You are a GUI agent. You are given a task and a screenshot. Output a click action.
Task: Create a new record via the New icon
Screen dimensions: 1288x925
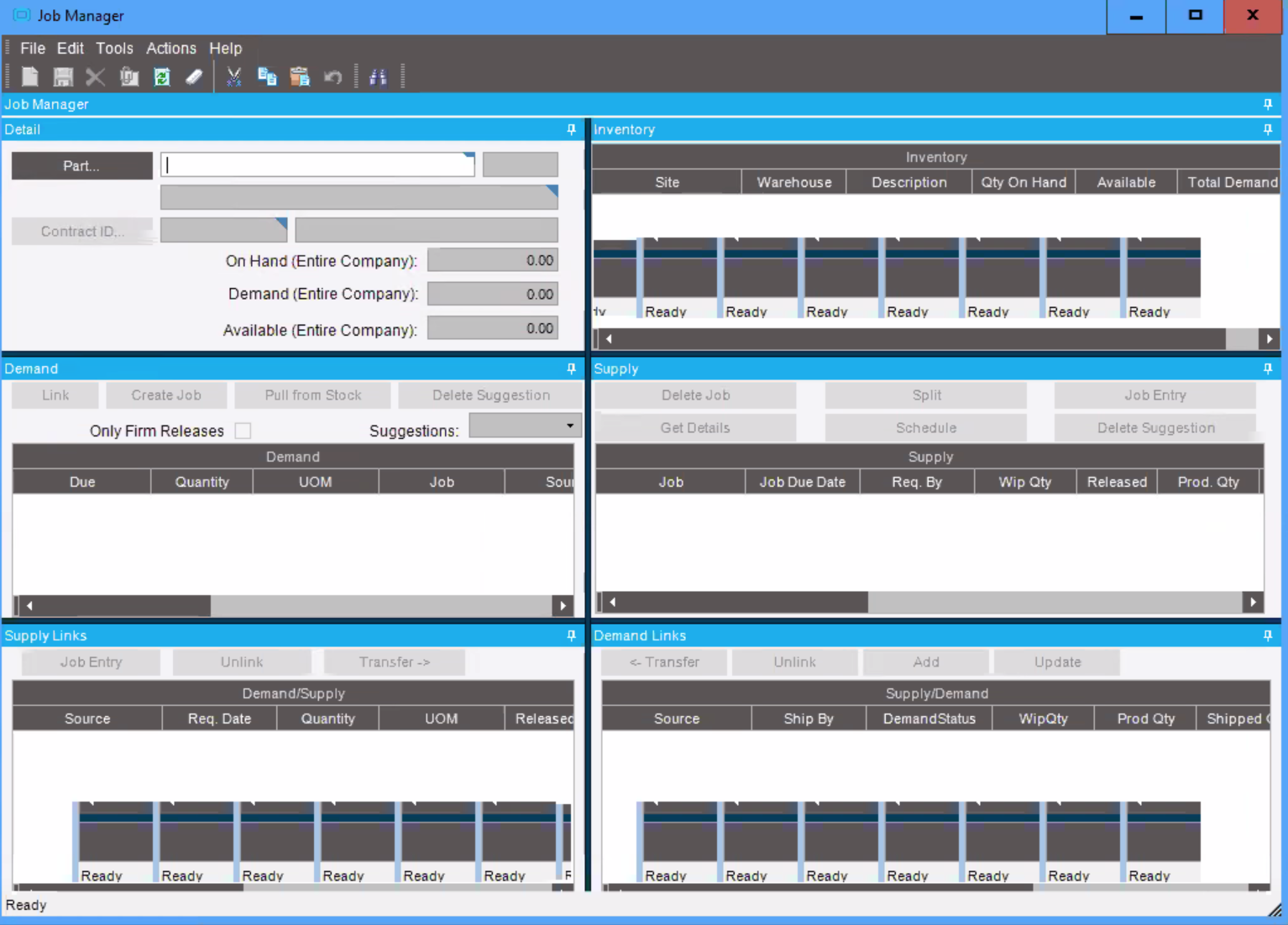point(29,76)
